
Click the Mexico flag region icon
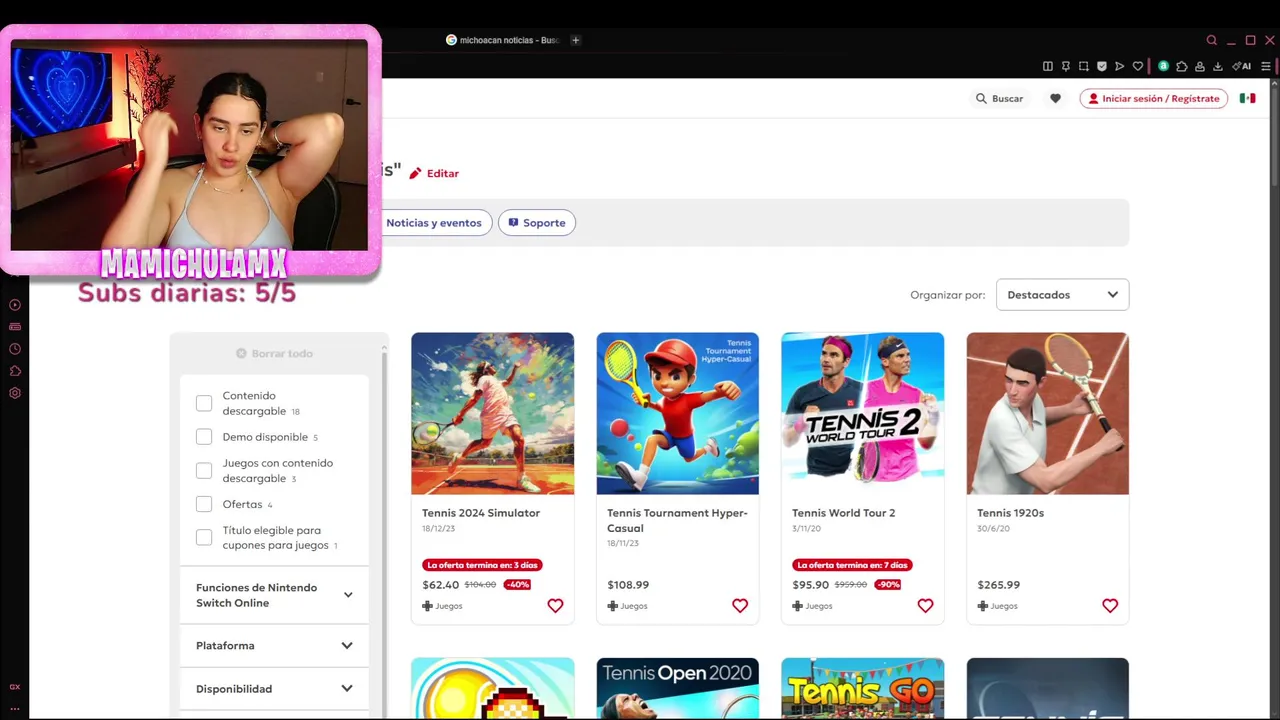1247,98
